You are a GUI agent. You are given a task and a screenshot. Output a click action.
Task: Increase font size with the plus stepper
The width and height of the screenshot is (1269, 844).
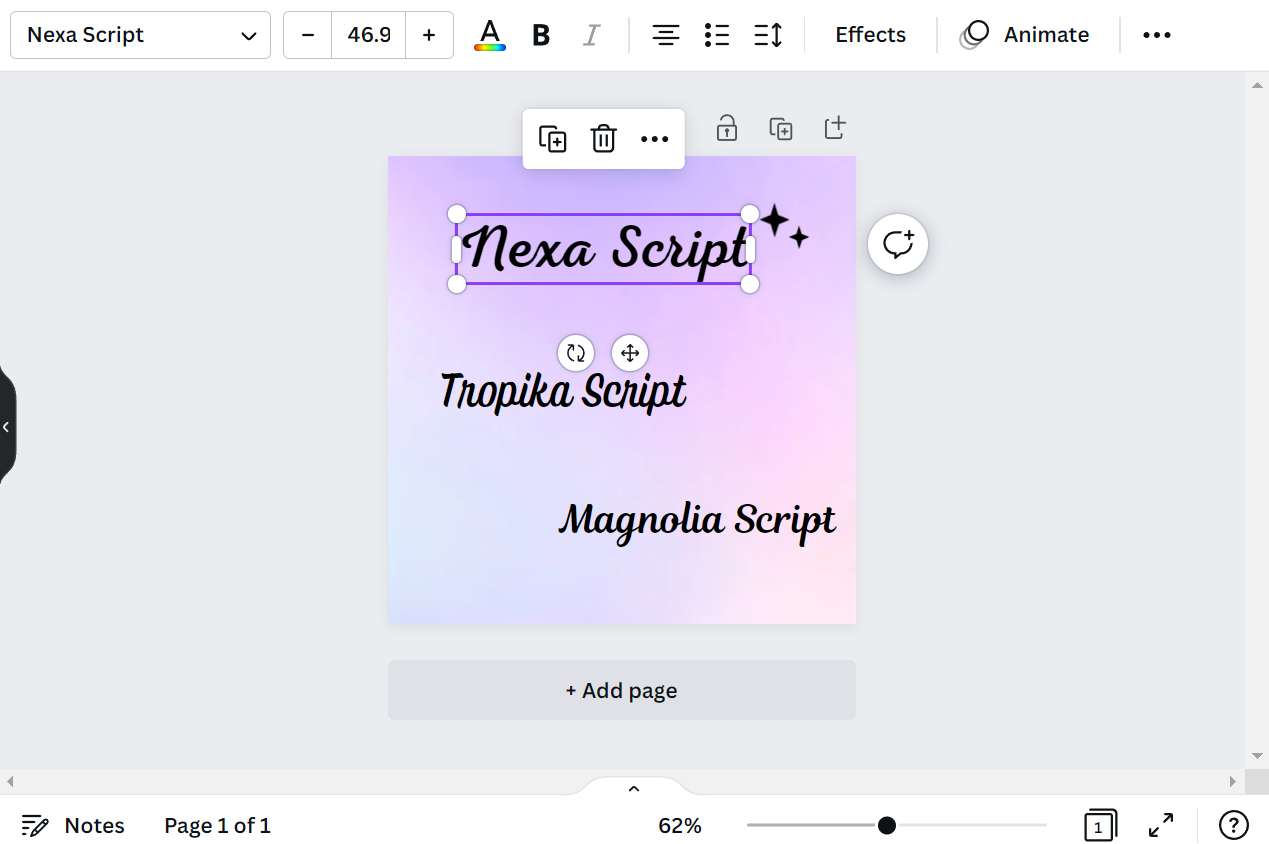click(x=429, y=34)
